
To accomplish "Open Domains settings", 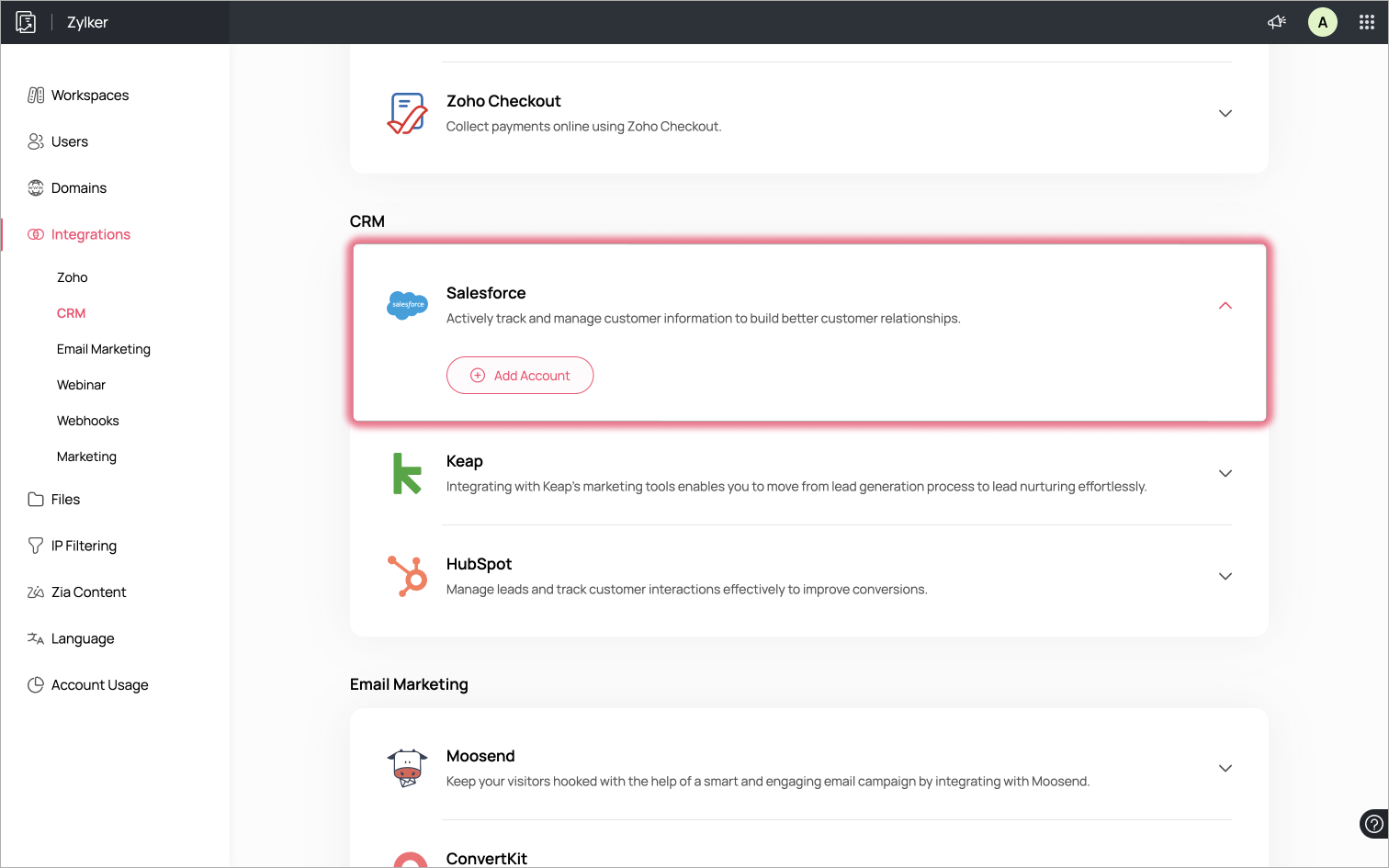I will 79,188.
